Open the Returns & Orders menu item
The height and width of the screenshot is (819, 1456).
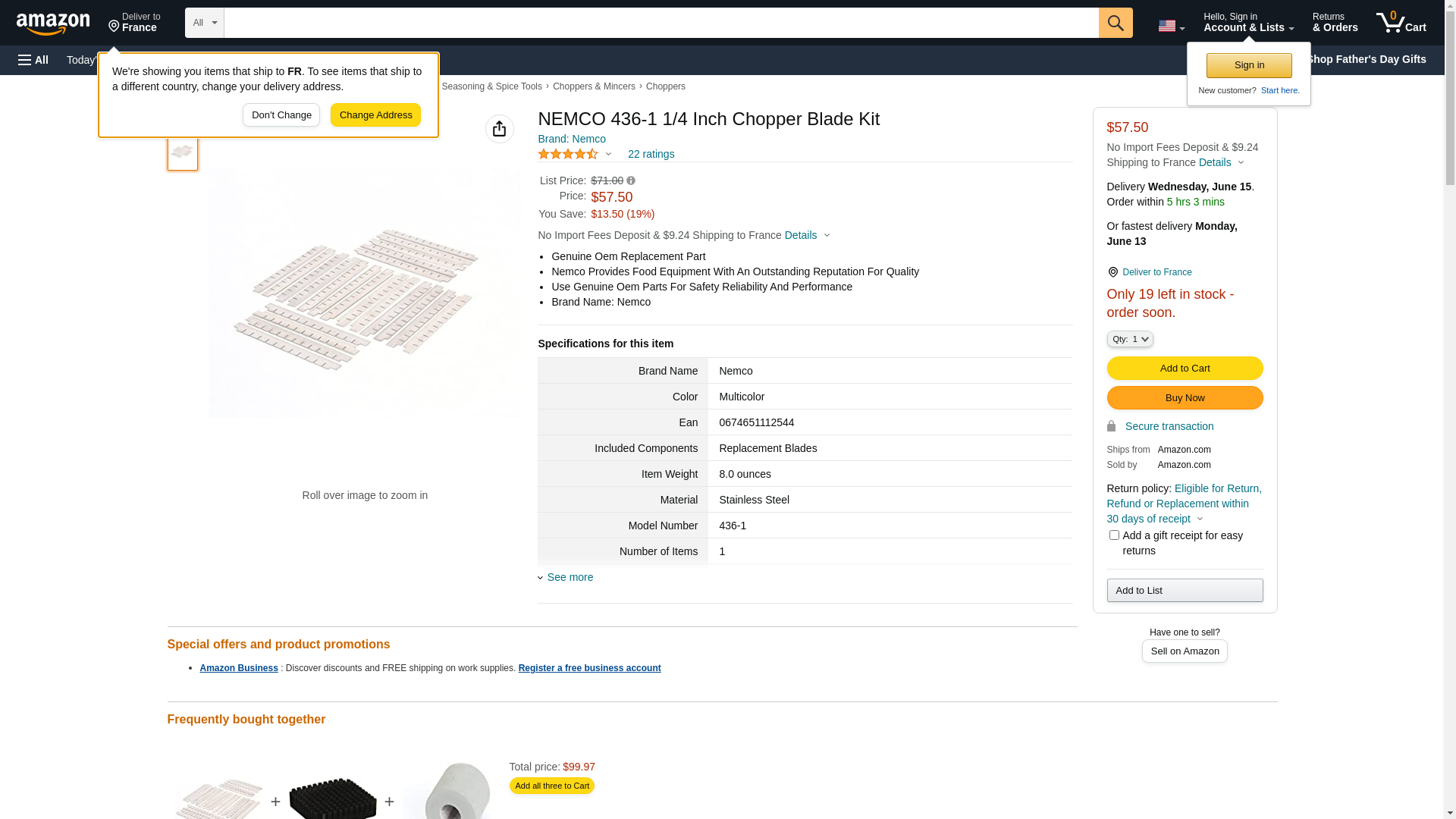(1335, 23)
